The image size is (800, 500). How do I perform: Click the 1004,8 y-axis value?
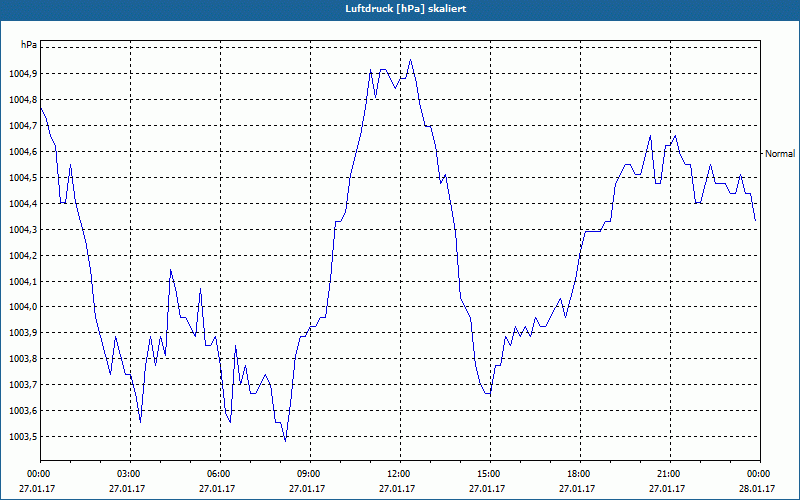coord(23,100)
